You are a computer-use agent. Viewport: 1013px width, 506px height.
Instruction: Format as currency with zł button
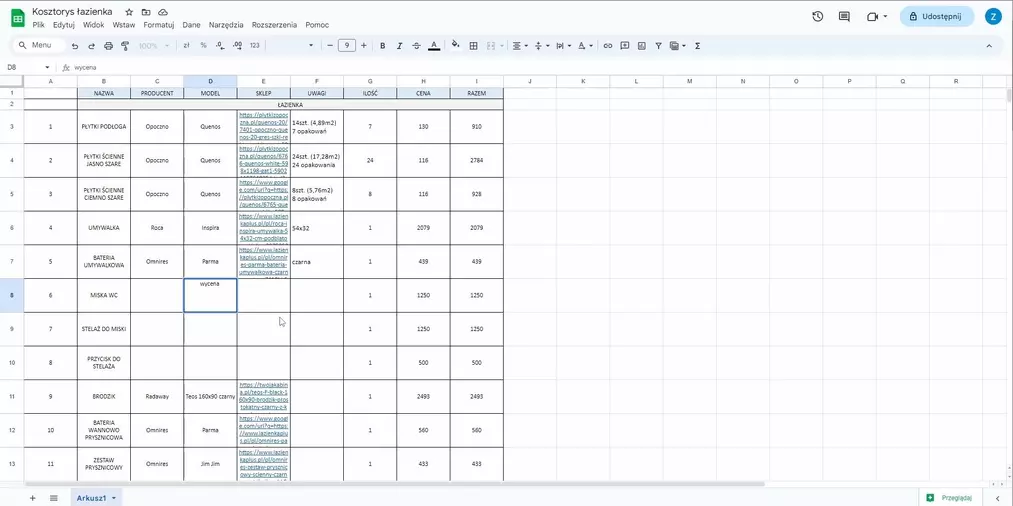click(x=187, y=46)
